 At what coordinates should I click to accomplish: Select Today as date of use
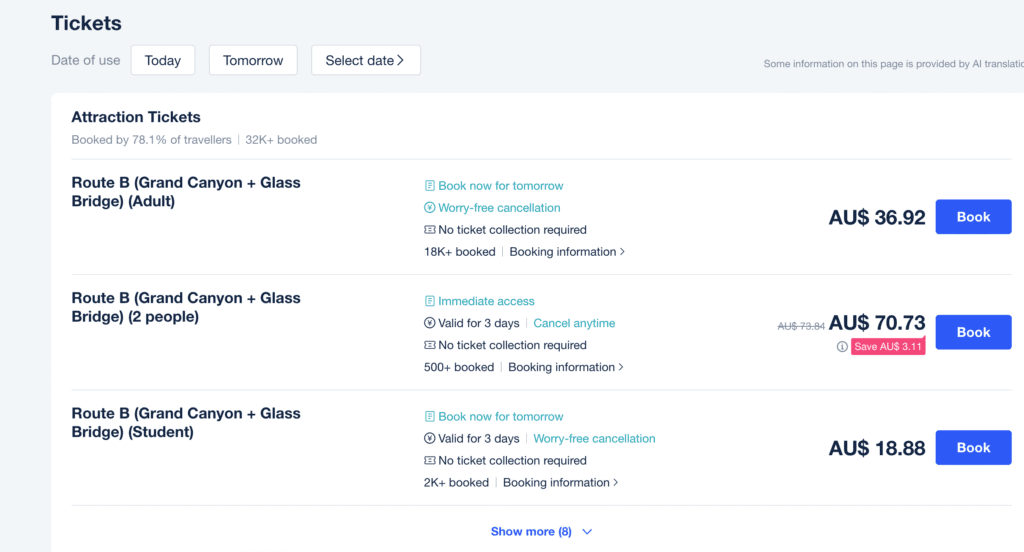coord(162,60)
